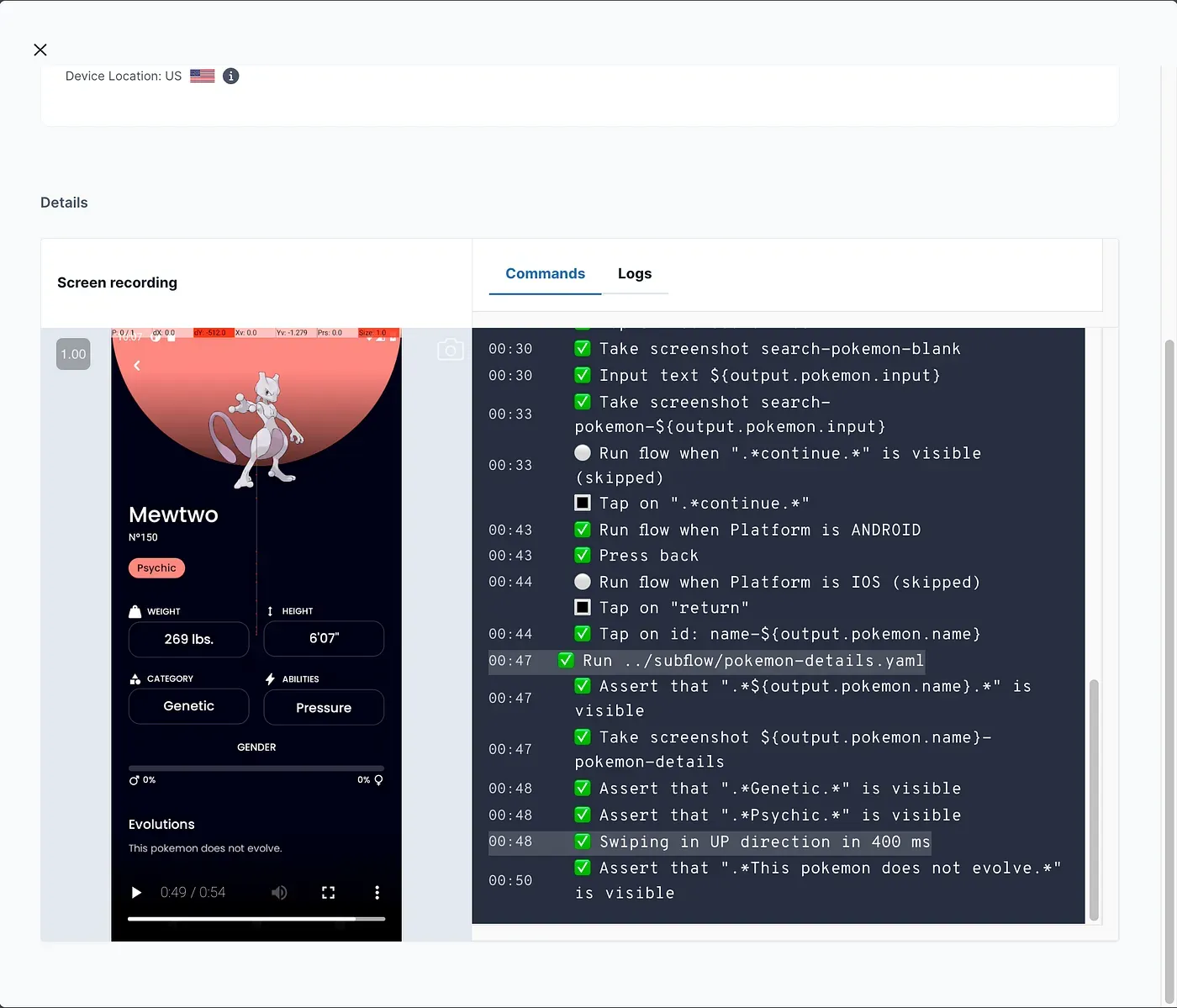Expand skipped Run flow when Platform IOS

pyautogui.click(x=789, y=582)
